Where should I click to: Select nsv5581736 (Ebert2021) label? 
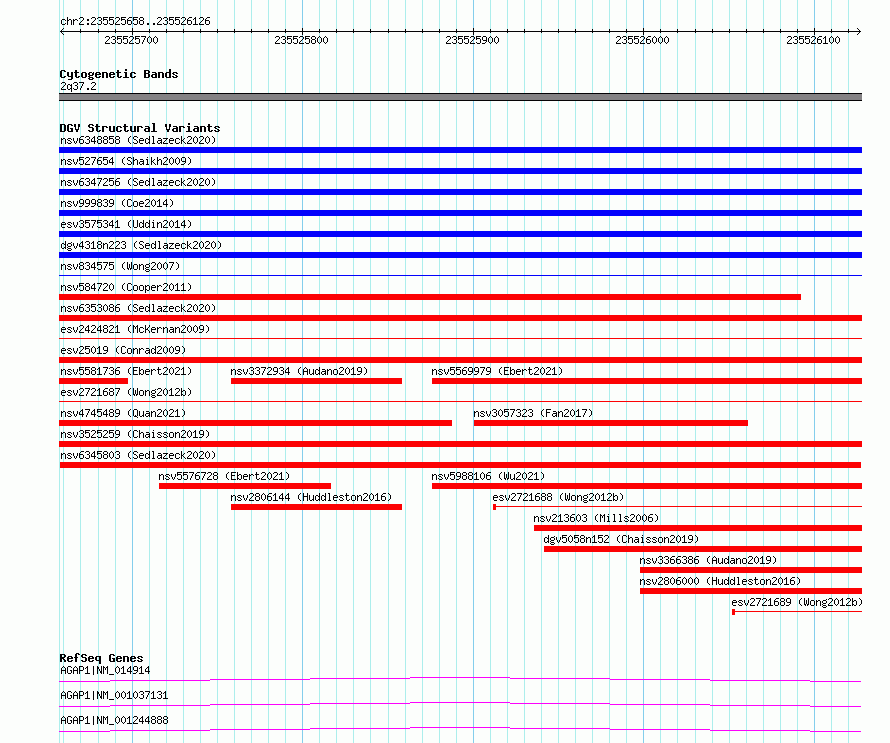point(126,371)
